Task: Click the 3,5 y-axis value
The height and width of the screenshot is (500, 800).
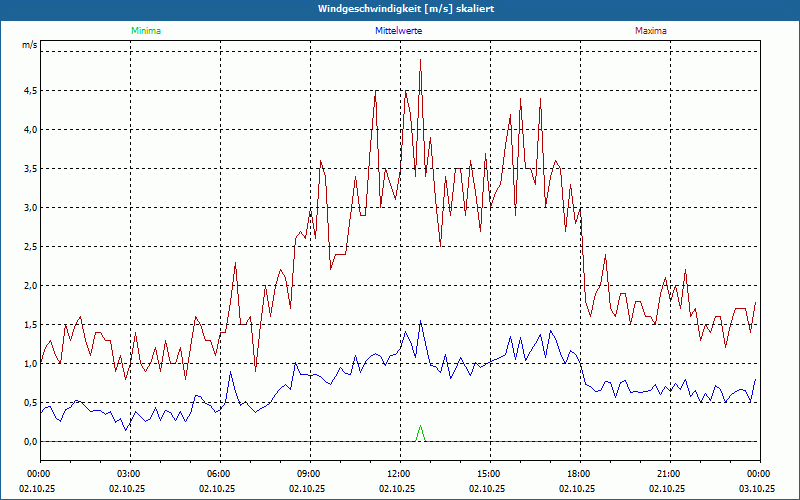Action: [31, 168]
